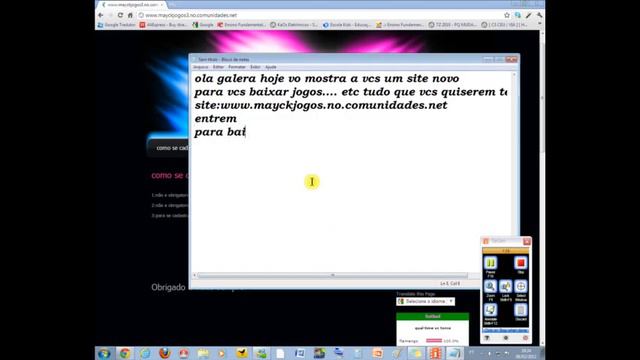Screen dimensions: 640x360
Task: Open Internet Explorer from the taskbar
Action: coord(144,353)
